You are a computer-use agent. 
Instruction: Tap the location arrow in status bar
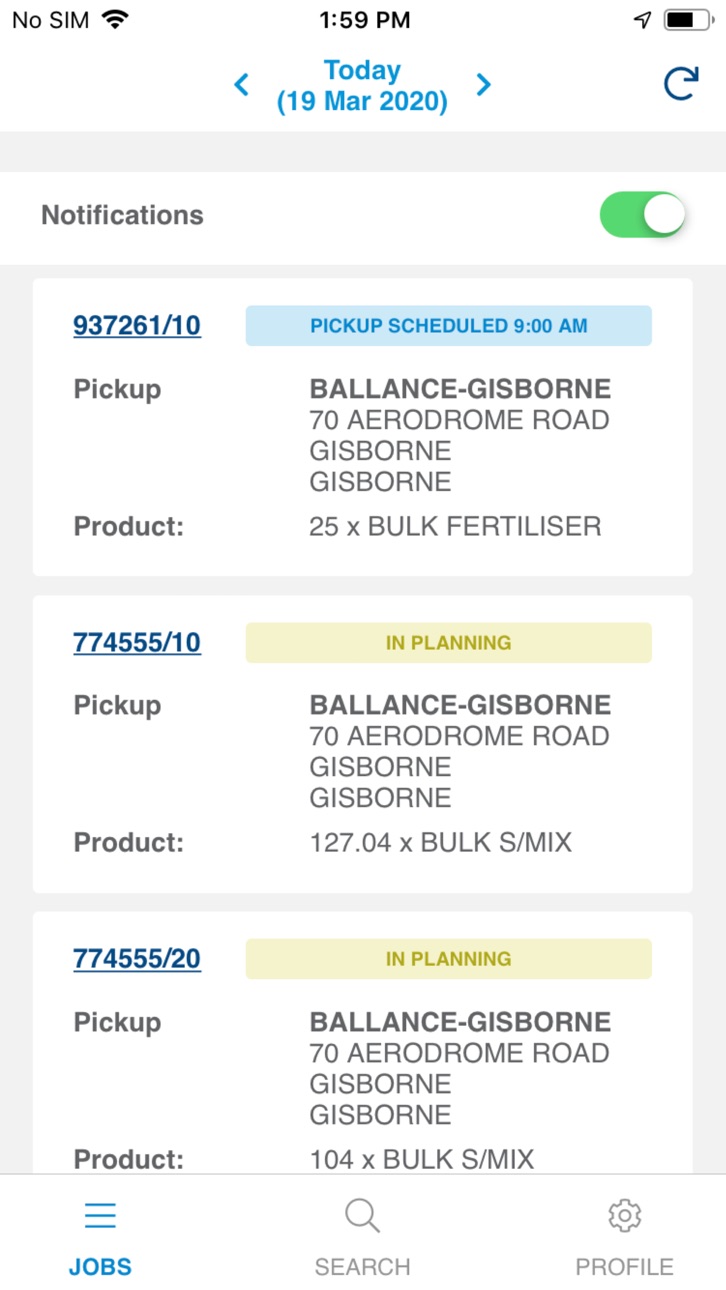pyautogui.click(x=643, y=20)
